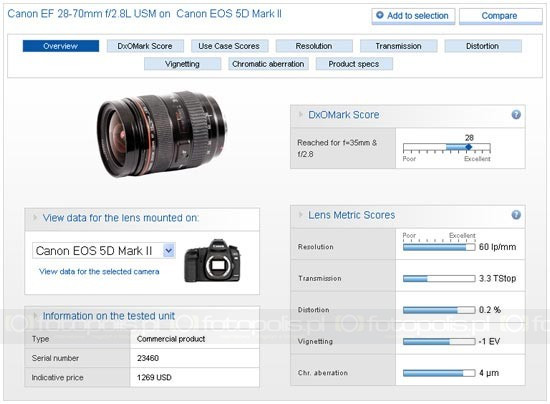This screenshot has height=404, width=550.
Task: Click the DxOMark Score heading text
Action: click(x=344, y=115)
